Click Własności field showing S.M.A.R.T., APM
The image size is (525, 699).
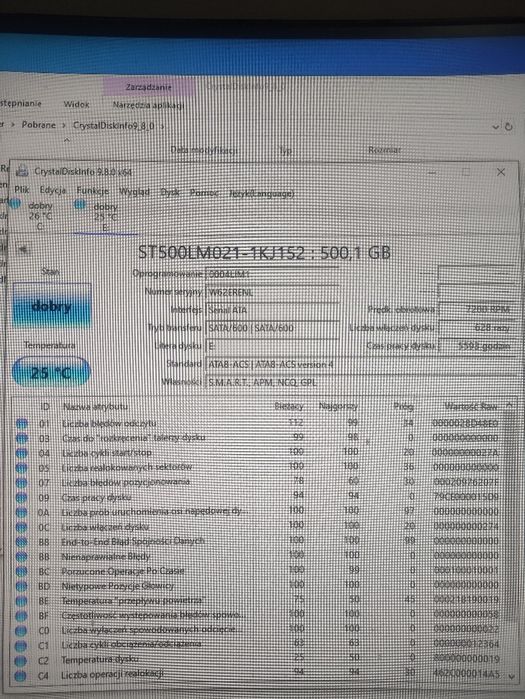361,382
